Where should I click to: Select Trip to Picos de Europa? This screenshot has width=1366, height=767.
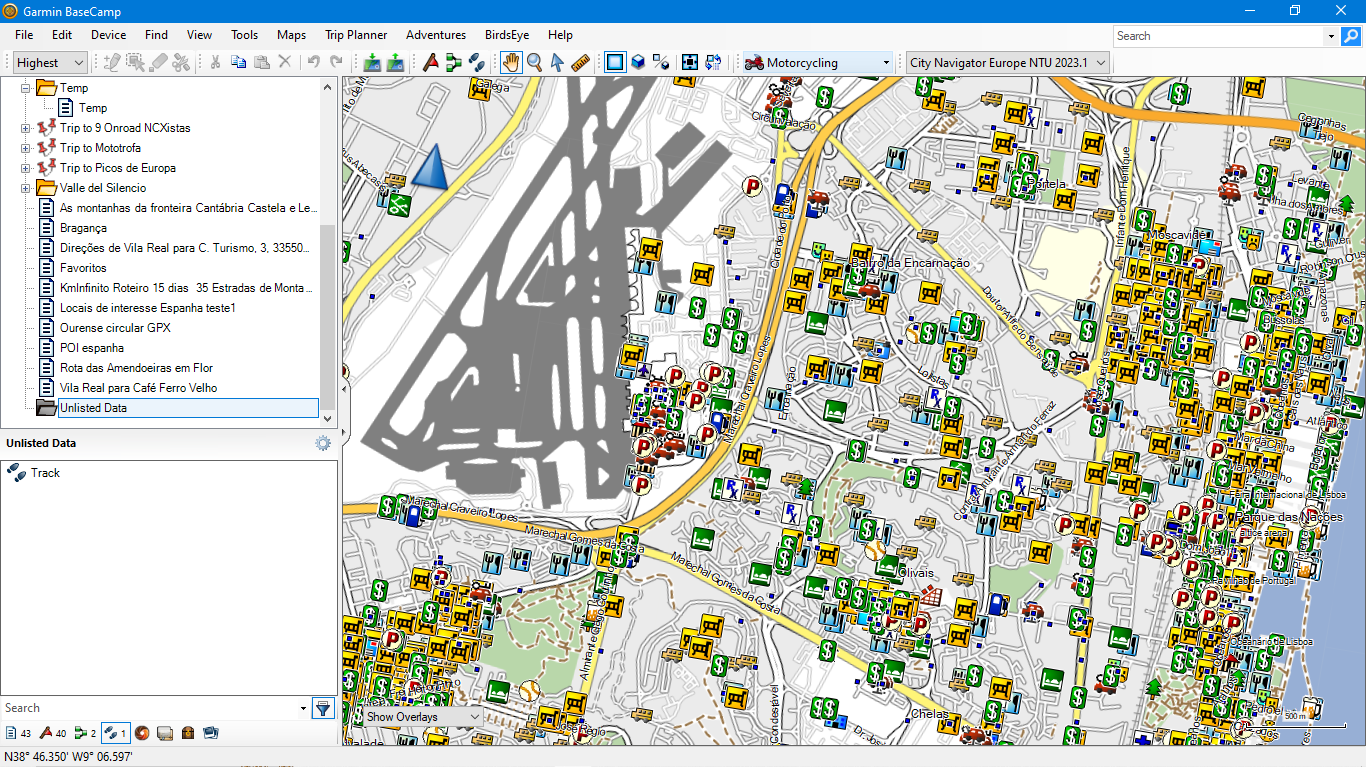click(x=117, y=168)
